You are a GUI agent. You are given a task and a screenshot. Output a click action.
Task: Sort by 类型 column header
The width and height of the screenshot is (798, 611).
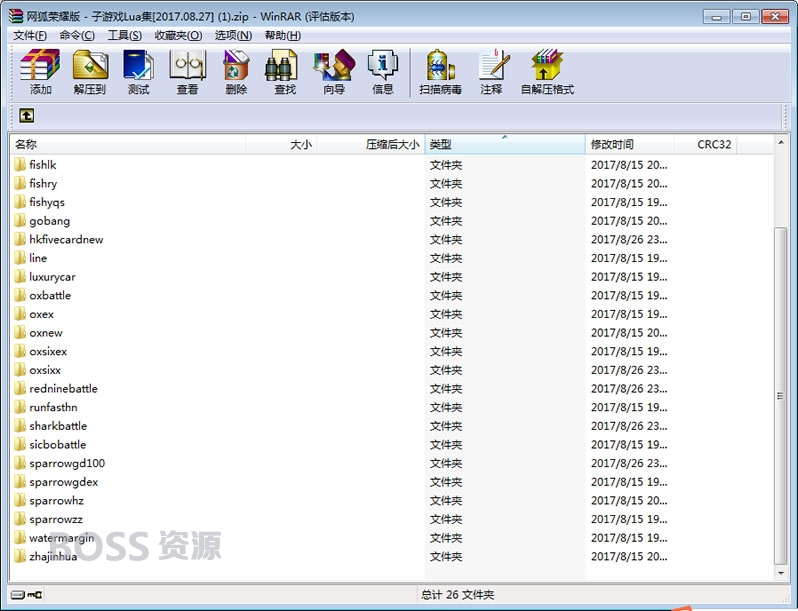(x=505, y=144)
